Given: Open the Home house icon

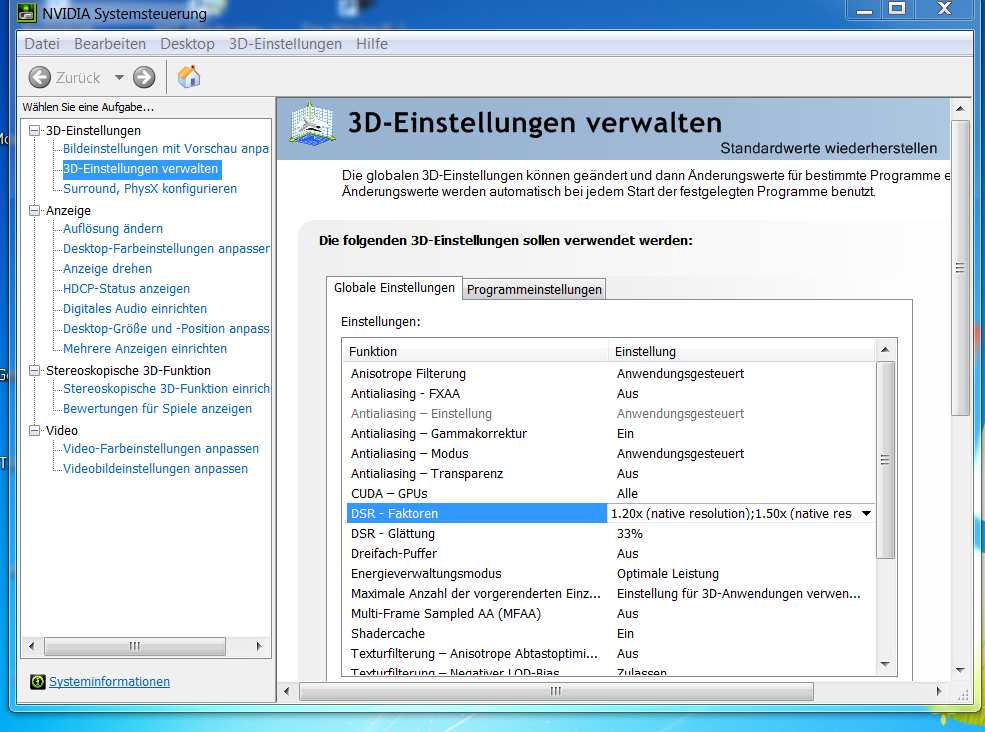Looking at the screenshot, I should click(188, 77).
